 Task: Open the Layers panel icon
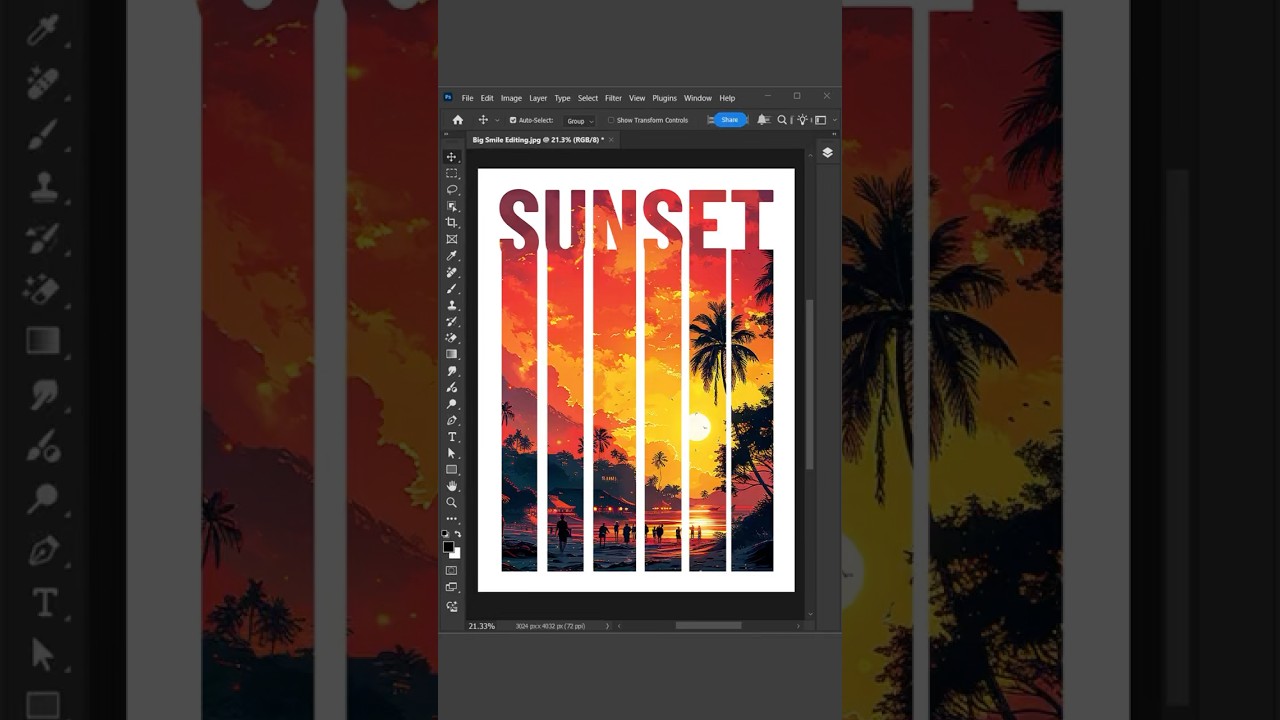click(x=827, y=153)
